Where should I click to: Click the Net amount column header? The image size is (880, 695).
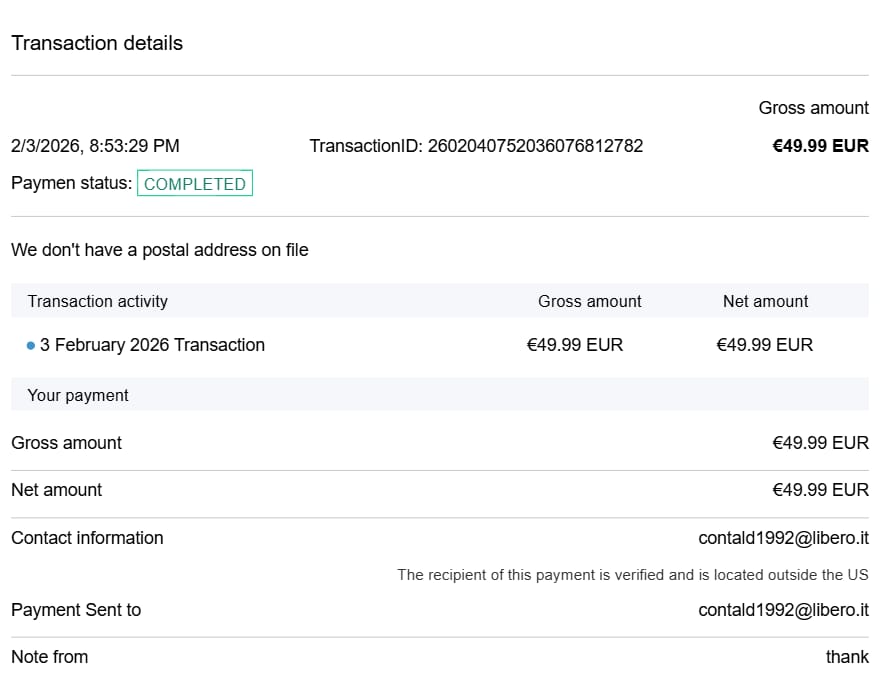[765, 301]
